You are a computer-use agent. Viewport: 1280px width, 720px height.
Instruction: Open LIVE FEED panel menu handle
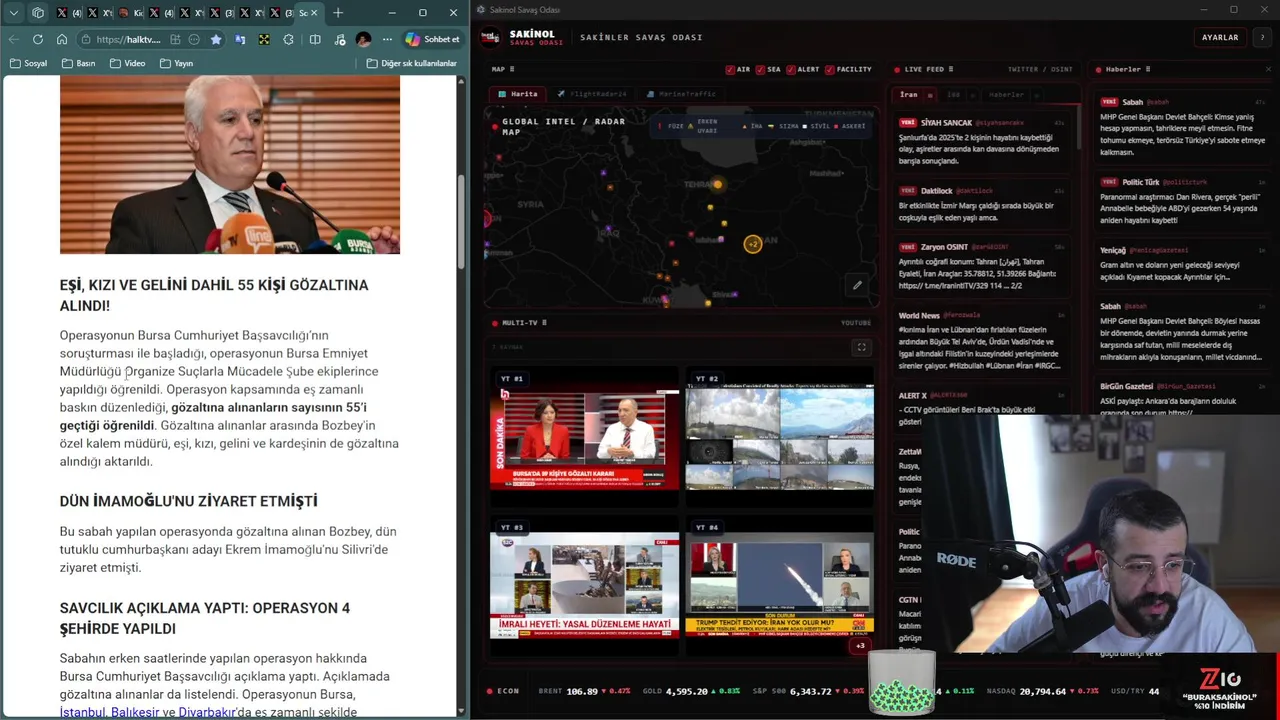(x=950, y=69)
